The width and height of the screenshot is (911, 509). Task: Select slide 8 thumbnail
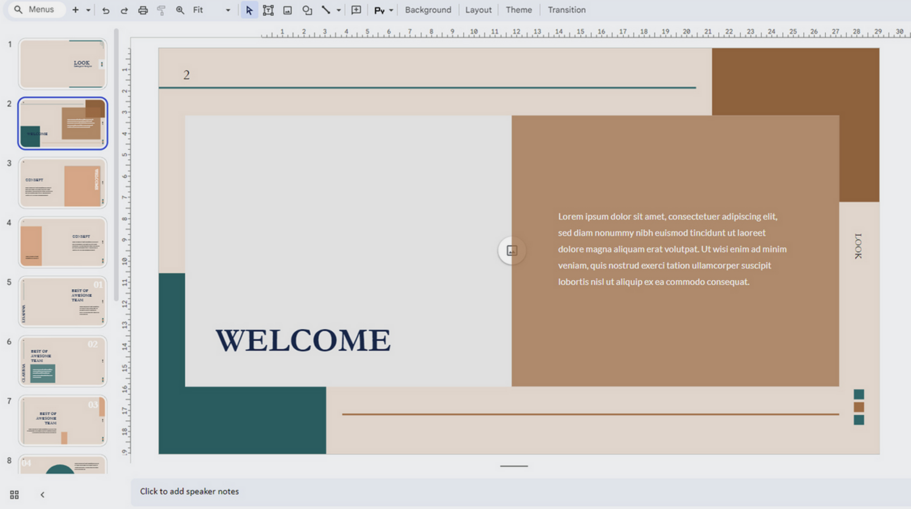(63, 464)
